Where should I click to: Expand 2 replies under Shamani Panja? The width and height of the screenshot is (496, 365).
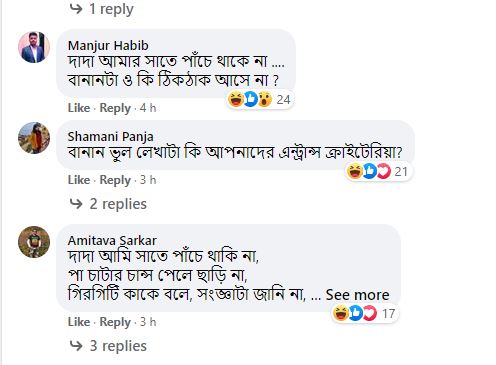108,204
